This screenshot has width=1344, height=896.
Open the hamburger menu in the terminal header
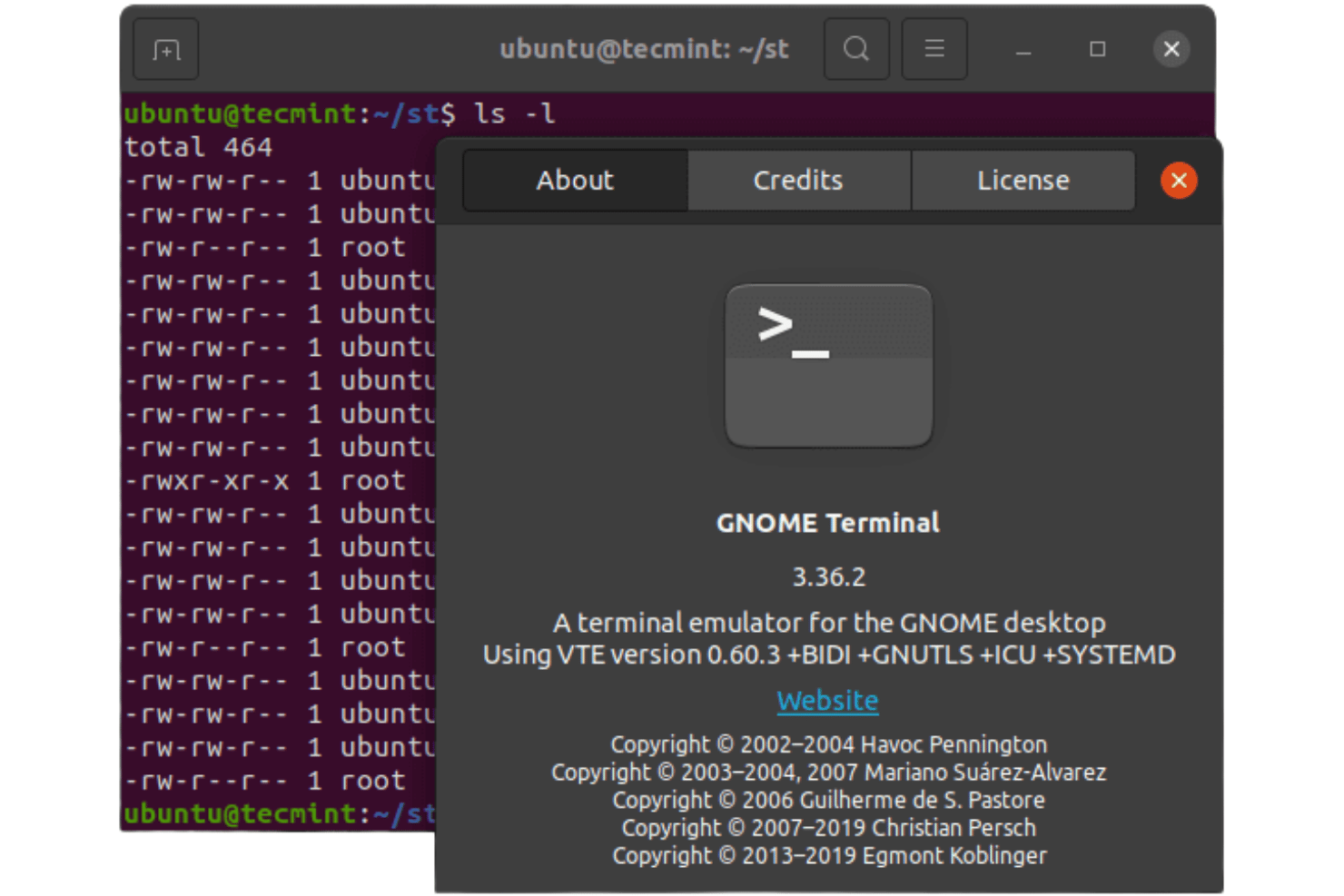point(934,49)
